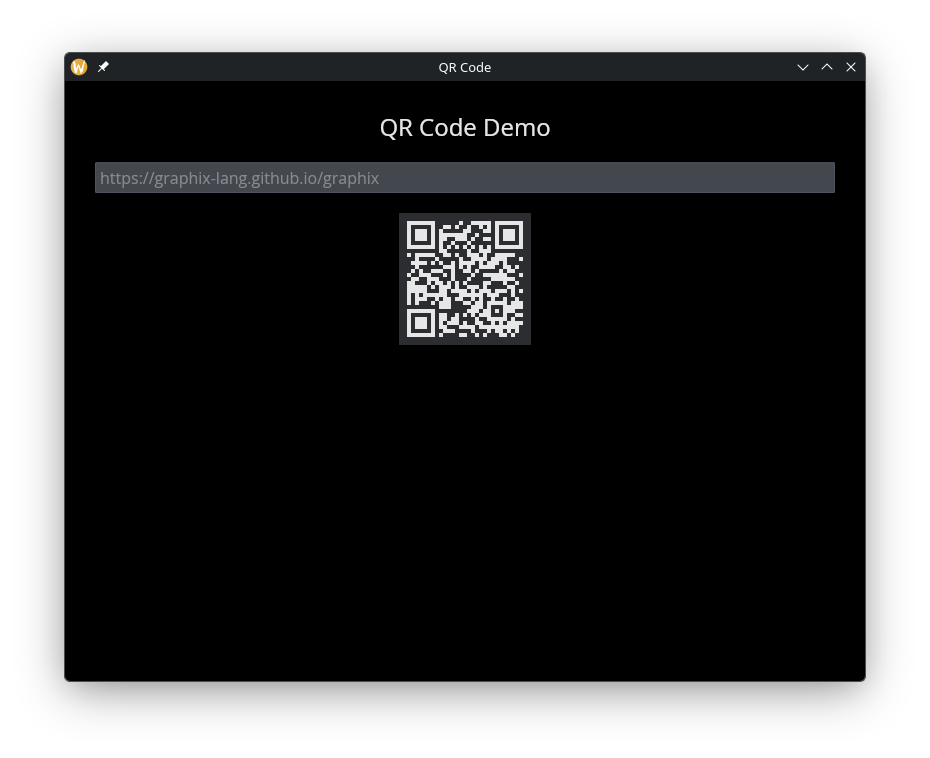Open the window menu via the W logo
The height and width of the screenshot is (758, 930).
(x=79, y=67)
